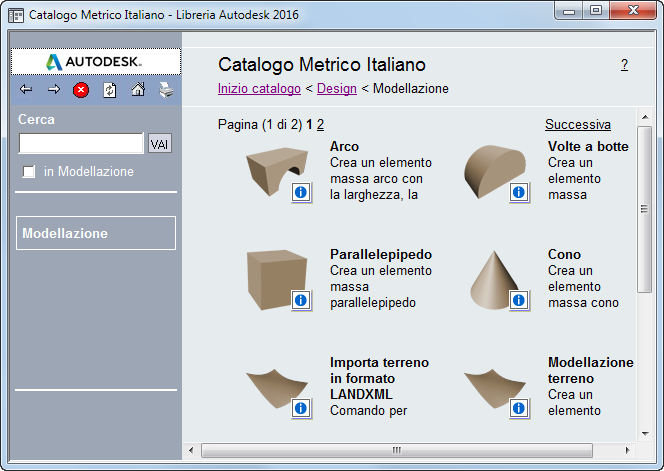Open the help question mark link
Viewport: 664px width, 471px height.
pos(624,65)
